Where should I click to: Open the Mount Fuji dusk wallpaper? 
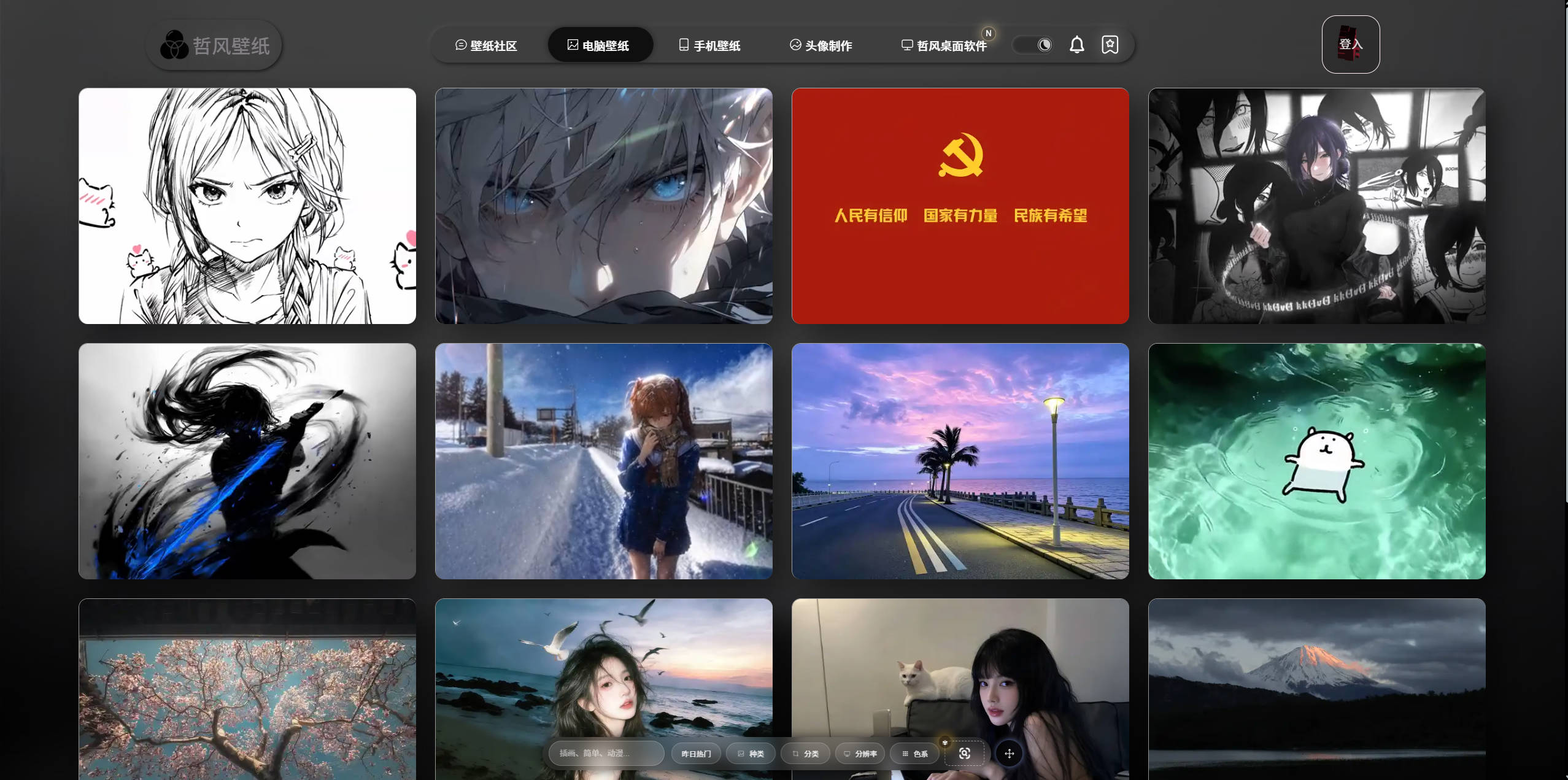(x=1317, y=689)
